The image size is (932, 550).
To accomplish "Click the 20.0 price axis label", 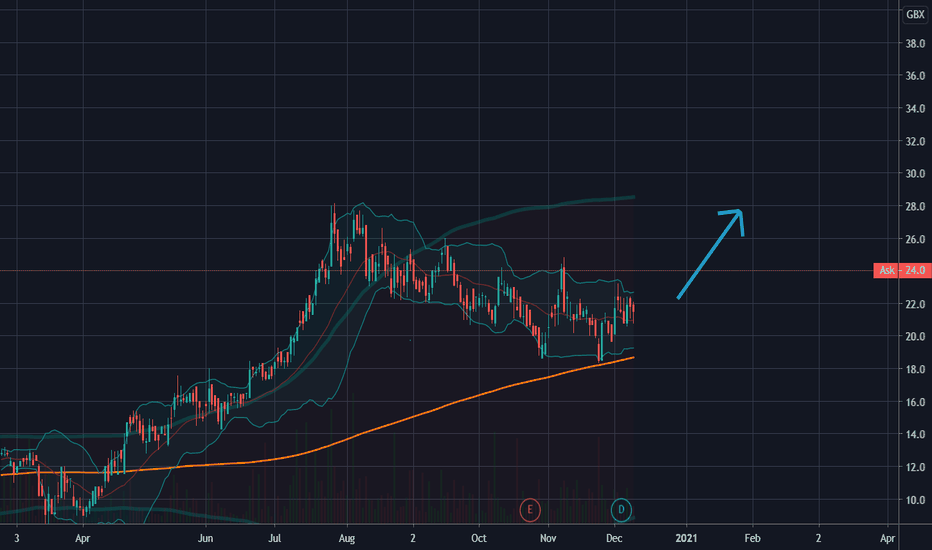I will click(x=915, y=337).
